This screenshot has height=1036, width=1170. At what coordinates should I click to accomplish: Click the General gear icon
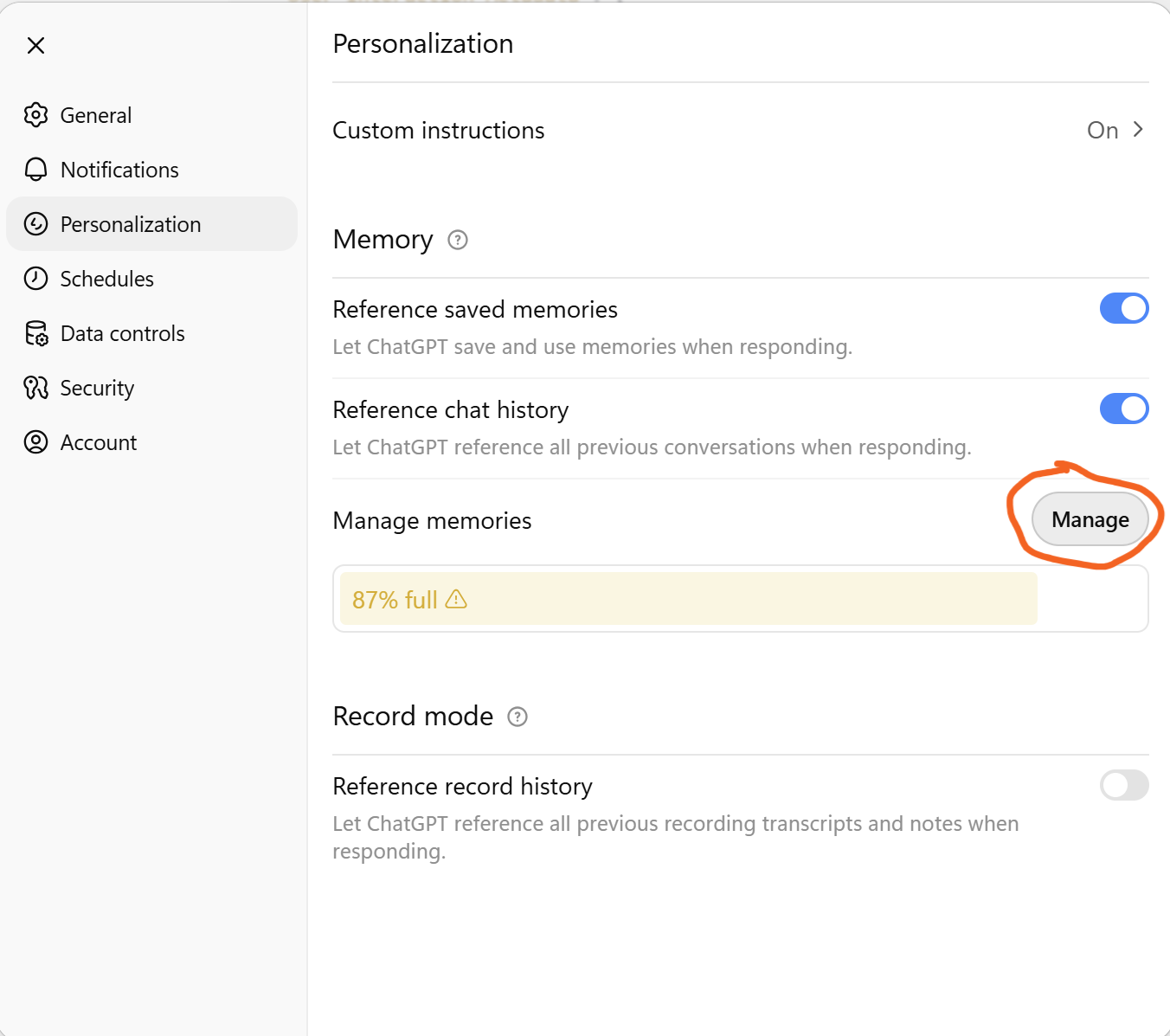click(x=35, y=115)
